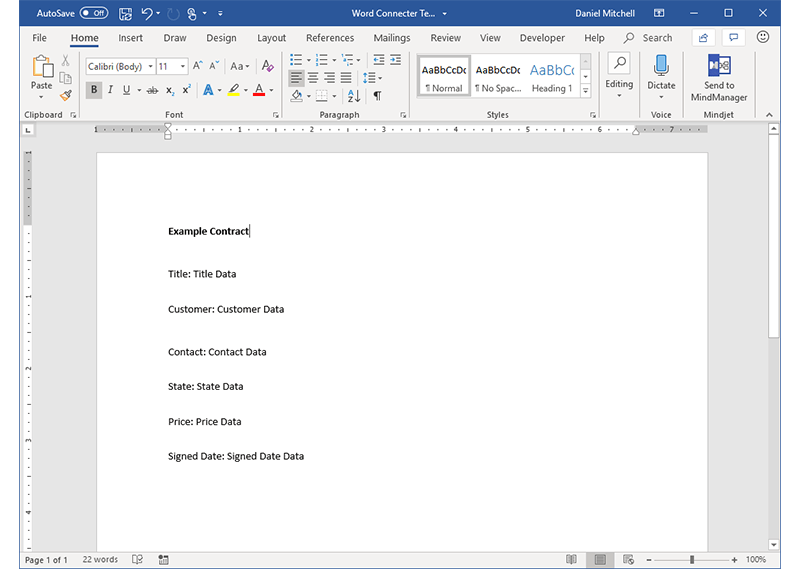Increase paragraph indent

point(396,60)
